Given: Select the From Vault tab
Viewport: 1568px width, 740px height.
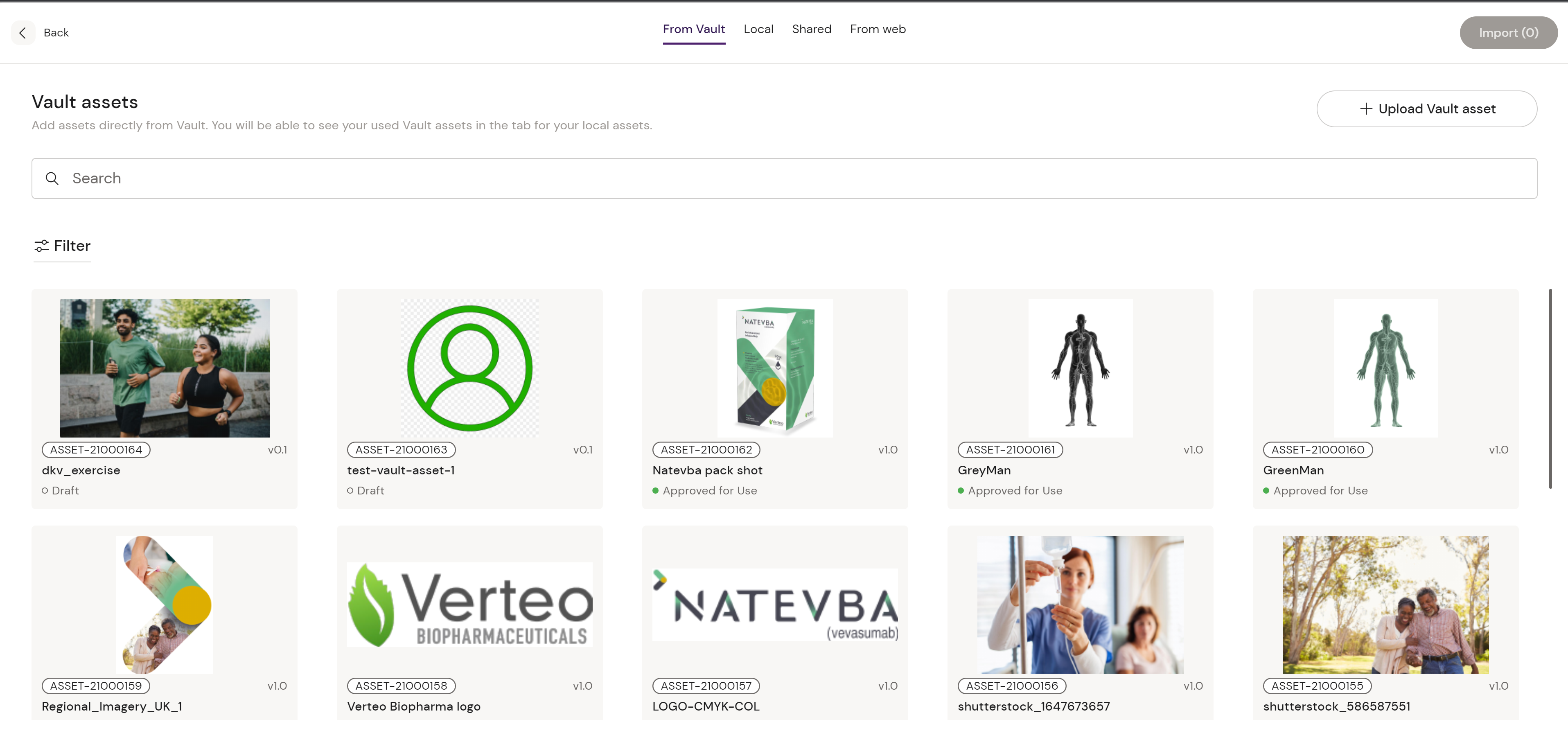Looking at the screenshot, I should tap(693, 29).
